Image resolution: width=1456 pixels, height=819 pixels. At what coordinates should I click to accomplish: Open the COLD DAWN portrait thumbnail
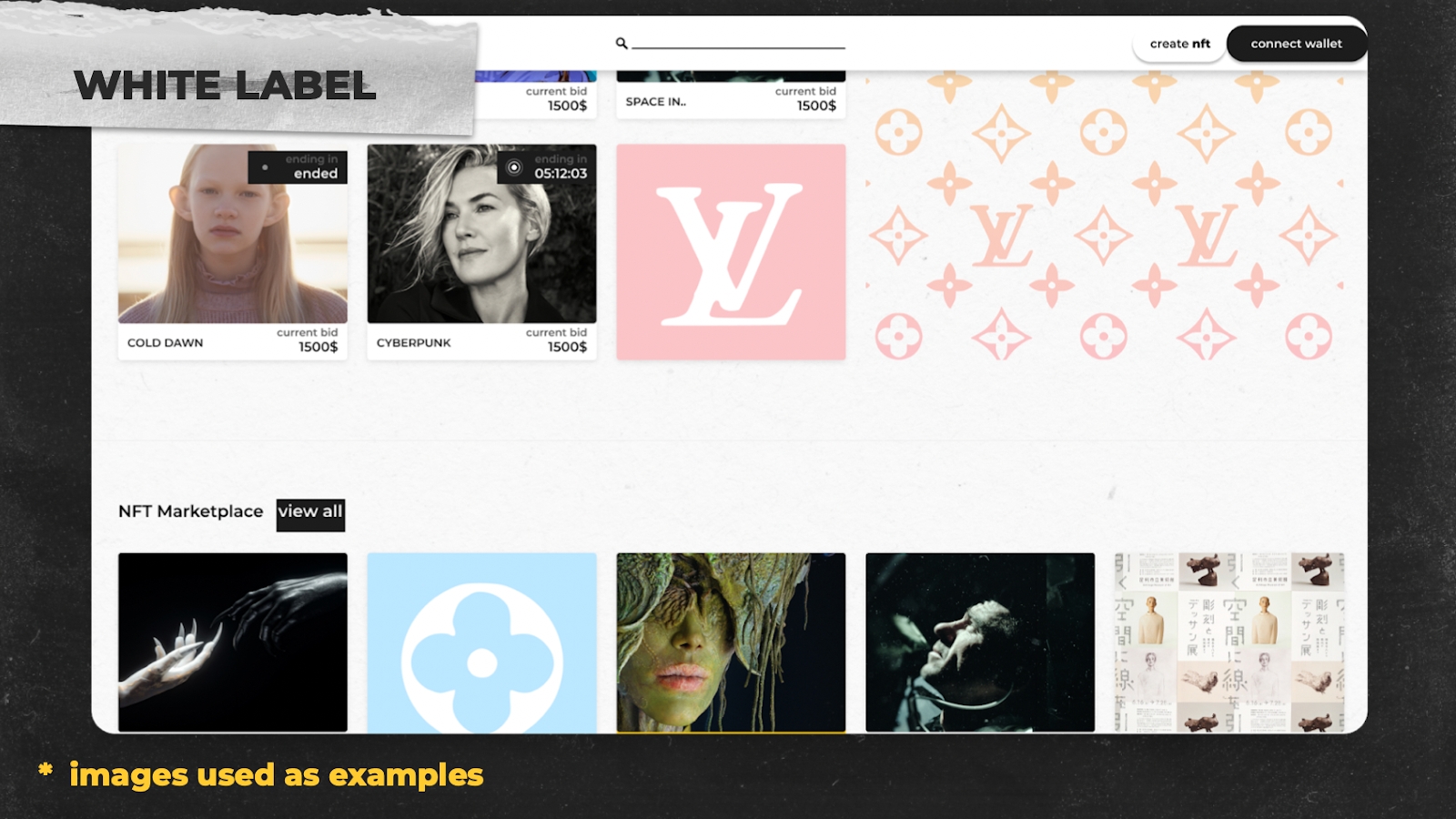point(233,234)
